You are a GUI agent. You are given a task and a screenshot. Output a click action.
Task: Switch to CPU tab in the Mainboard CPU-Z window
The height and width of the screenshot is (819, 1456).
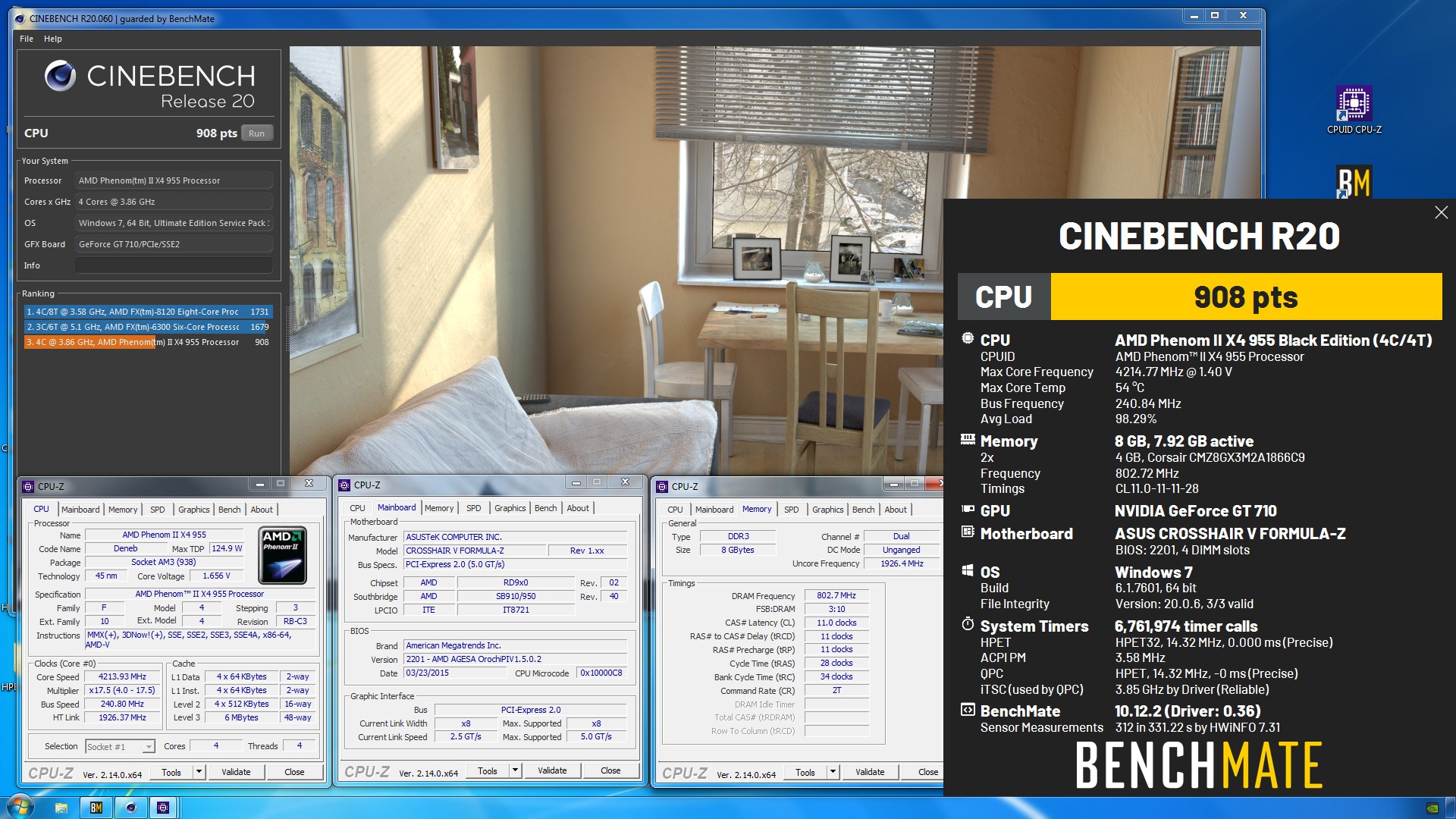pyautogui.click(x=357, y=508)
